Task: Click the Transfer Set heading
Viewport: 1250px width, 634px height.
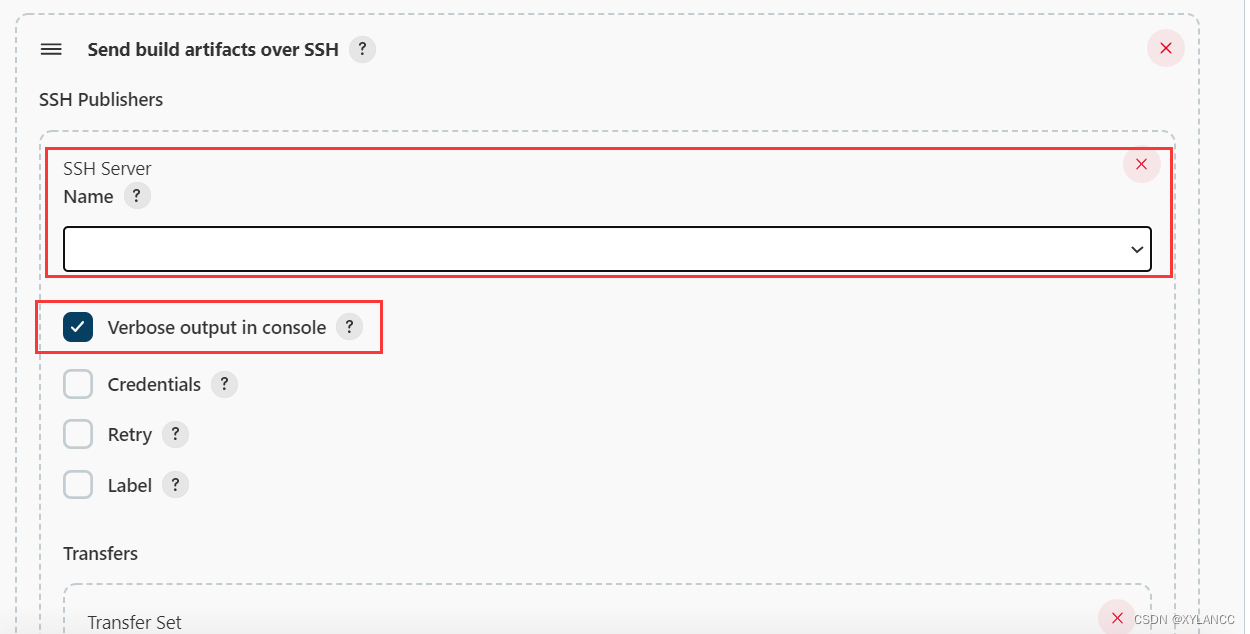Action: coord(134,622)
